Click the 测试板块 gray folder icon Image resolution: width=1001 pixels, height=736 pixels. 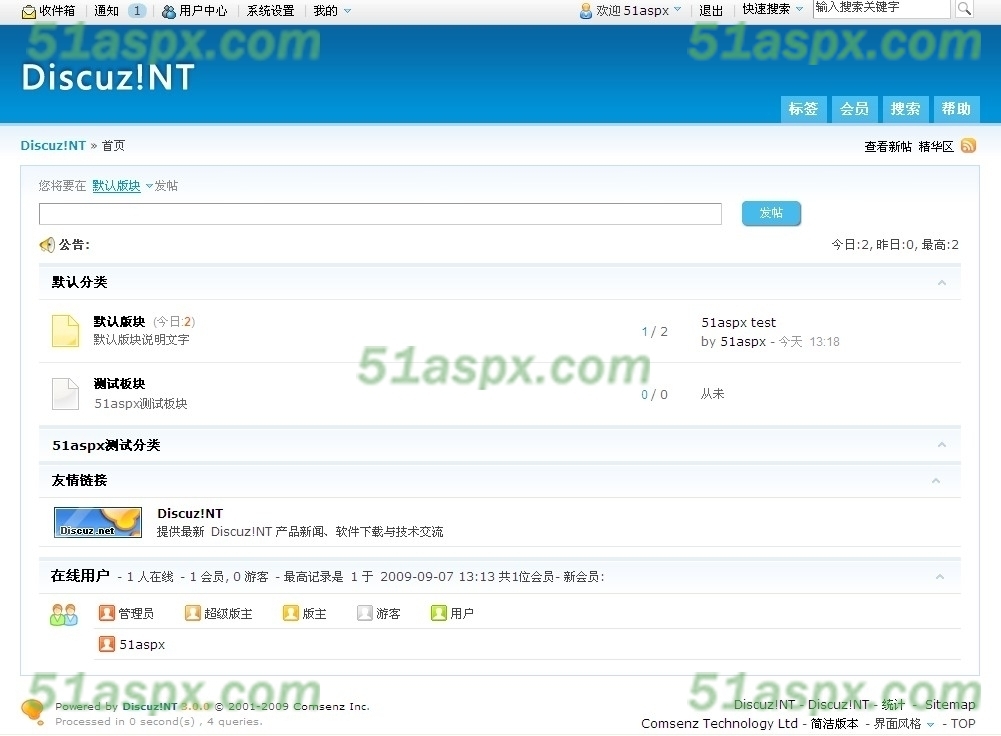(x=65, y=393)
